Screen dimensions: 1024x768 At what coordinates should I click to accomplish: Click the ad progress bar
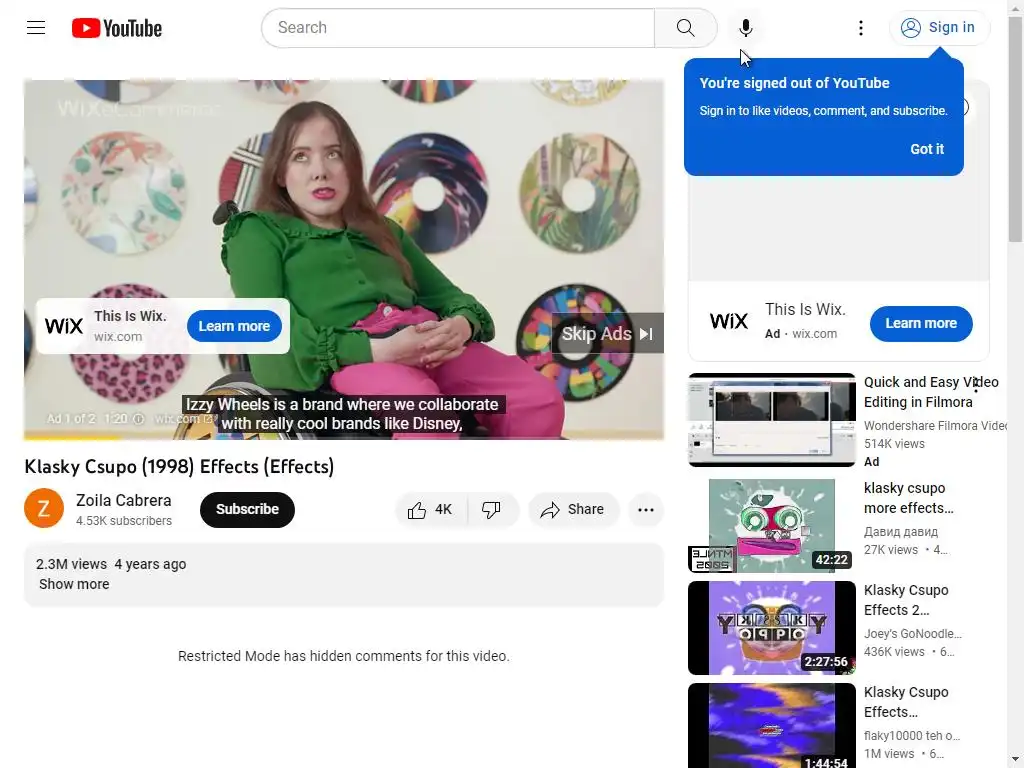(x=344, y=438)
